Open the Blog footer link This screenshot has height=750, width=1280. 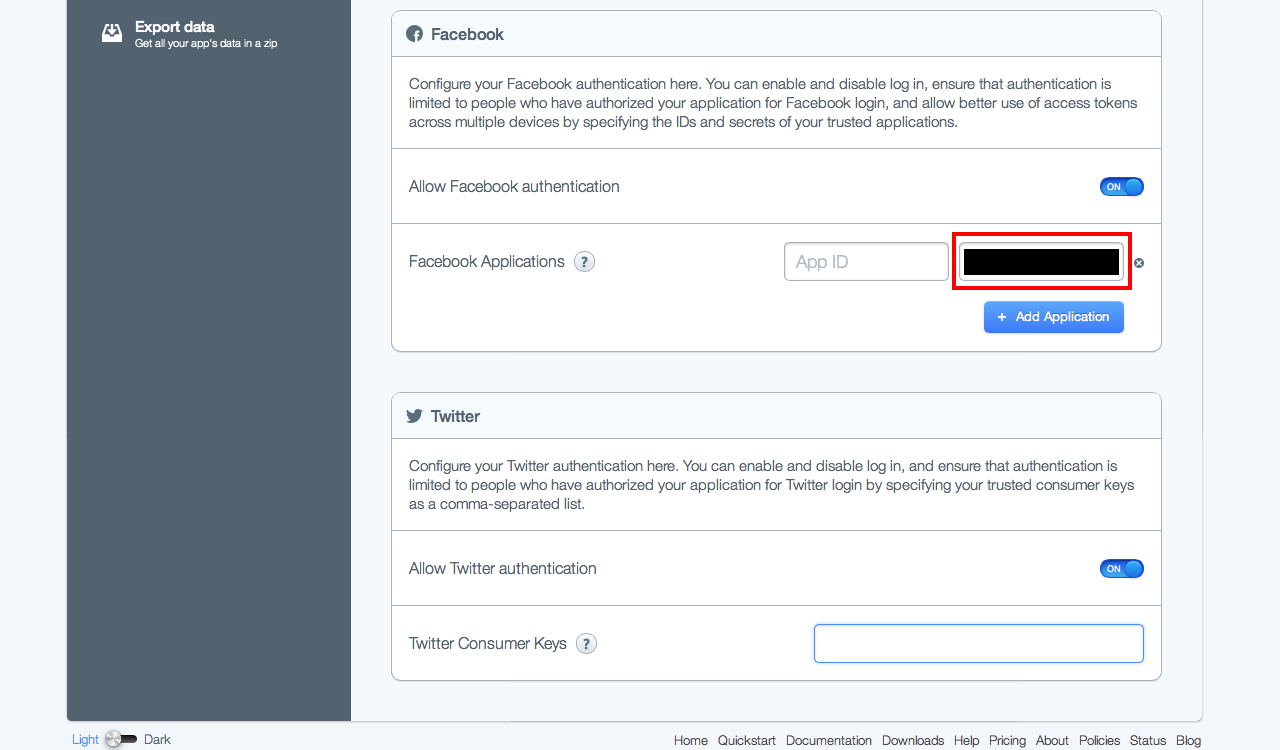coord(1188,741)
